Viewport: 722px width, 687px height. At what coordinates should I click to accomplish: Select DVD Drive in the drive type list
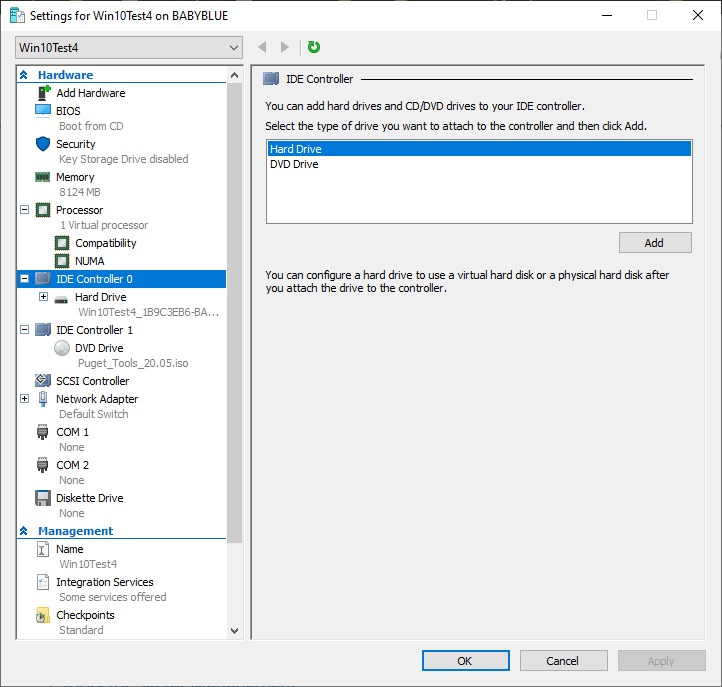[294, 164]
